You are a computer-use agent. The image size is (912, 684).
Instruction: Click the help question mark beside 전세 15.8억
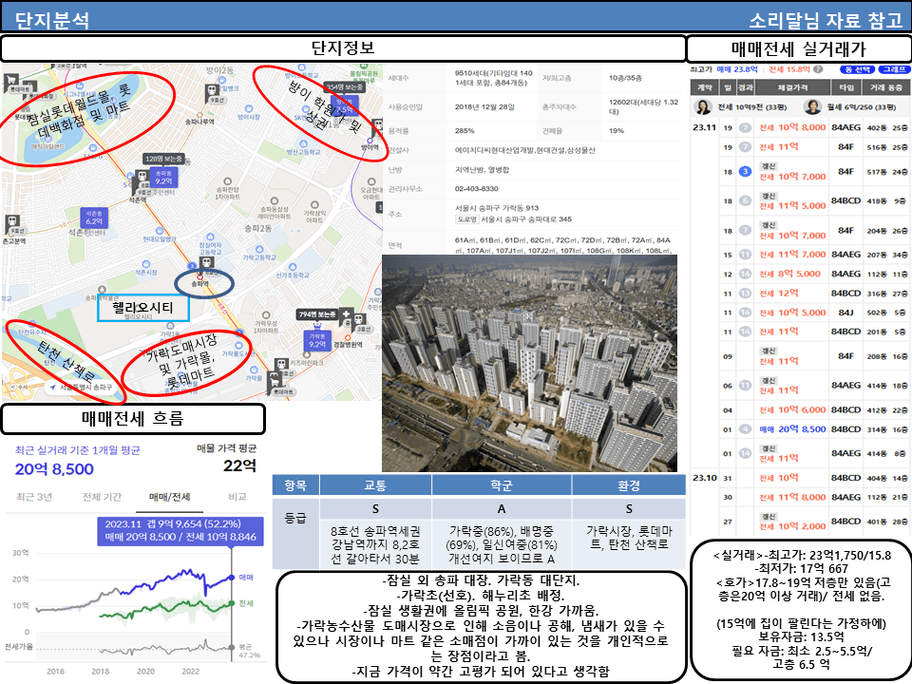point(818,69)
